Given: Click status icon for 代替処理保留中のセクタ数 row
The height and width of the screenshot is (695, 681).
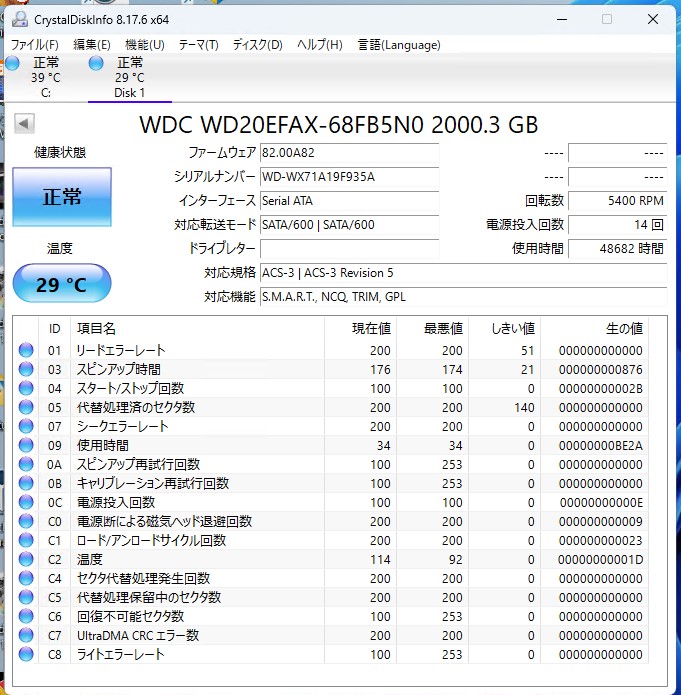Looking at the screenshot, I should 26,597.
